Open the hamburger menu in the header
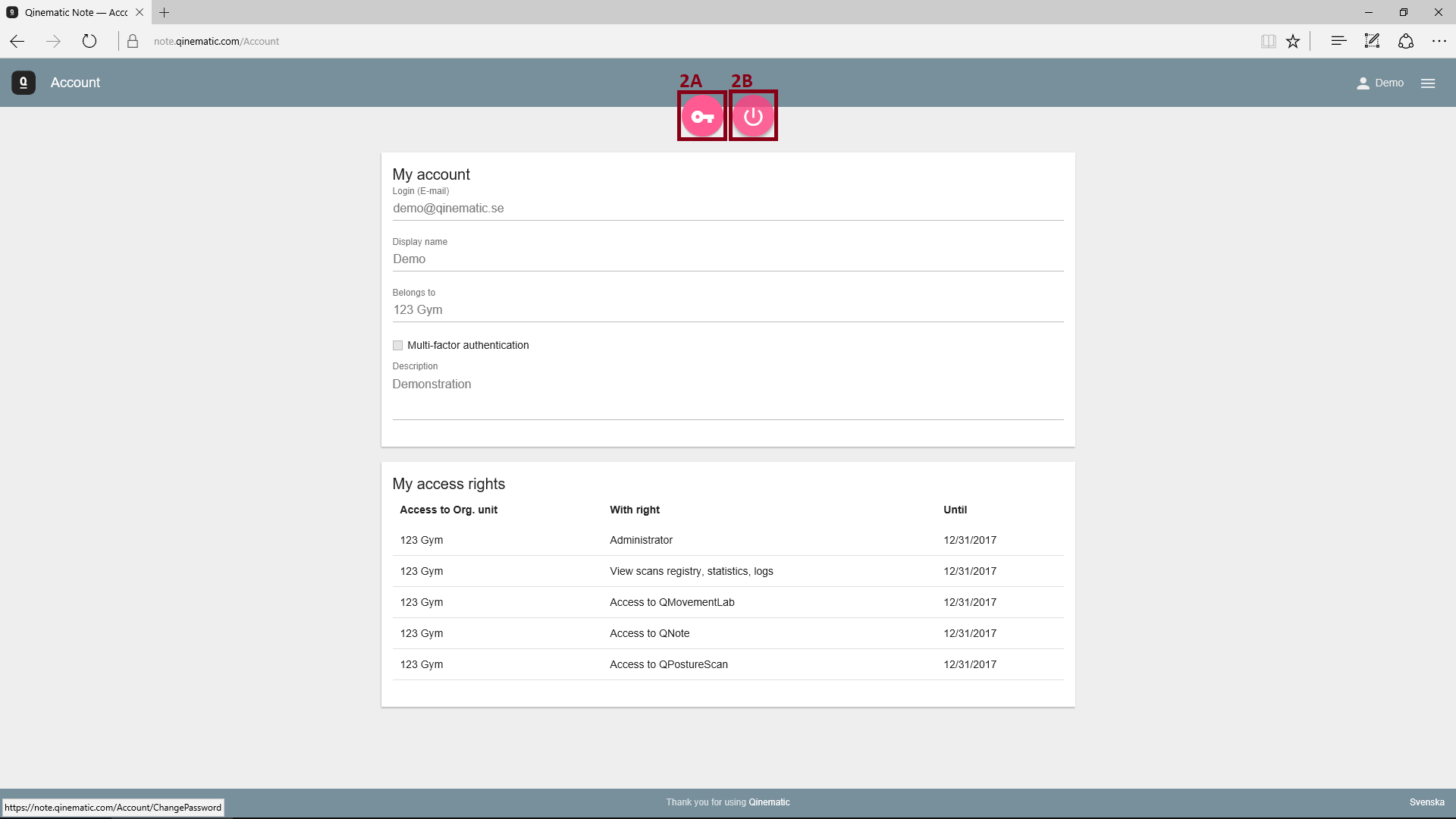Viewport: 1456px width, 819px height. point(1428,83)
